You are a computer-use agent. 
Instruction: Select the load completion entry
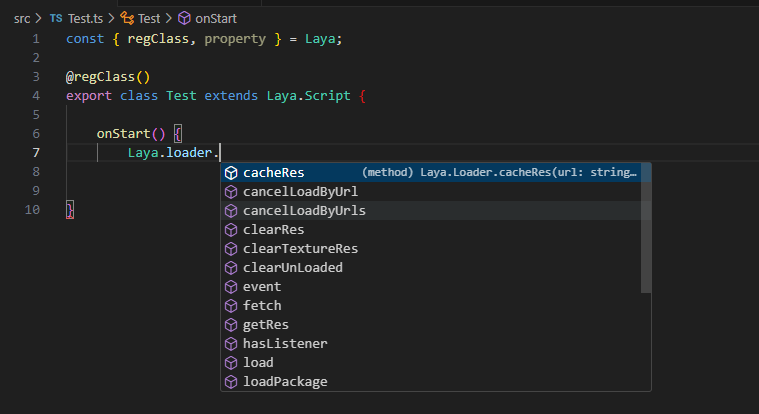[x=258, y=363]
